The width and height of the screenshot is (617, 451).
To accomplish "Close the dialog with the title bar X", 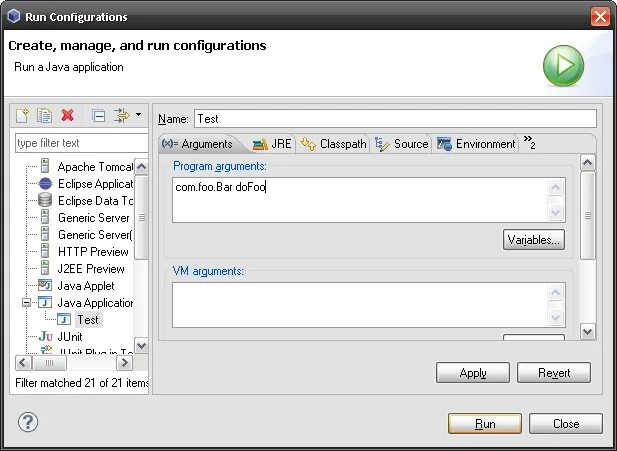I will pos(600,17).
